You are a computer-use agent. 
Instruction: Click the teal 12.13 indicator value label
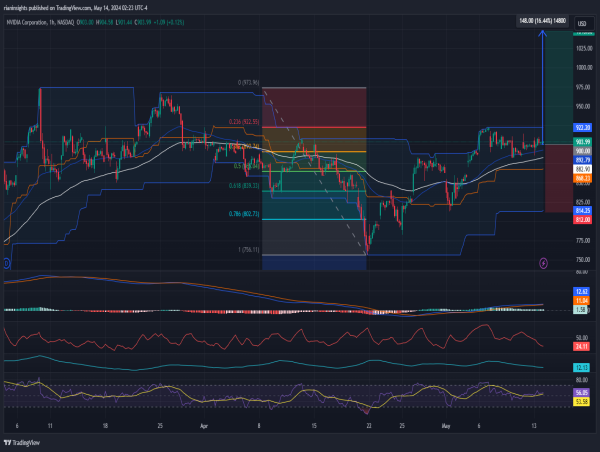(x=581, y=368)
